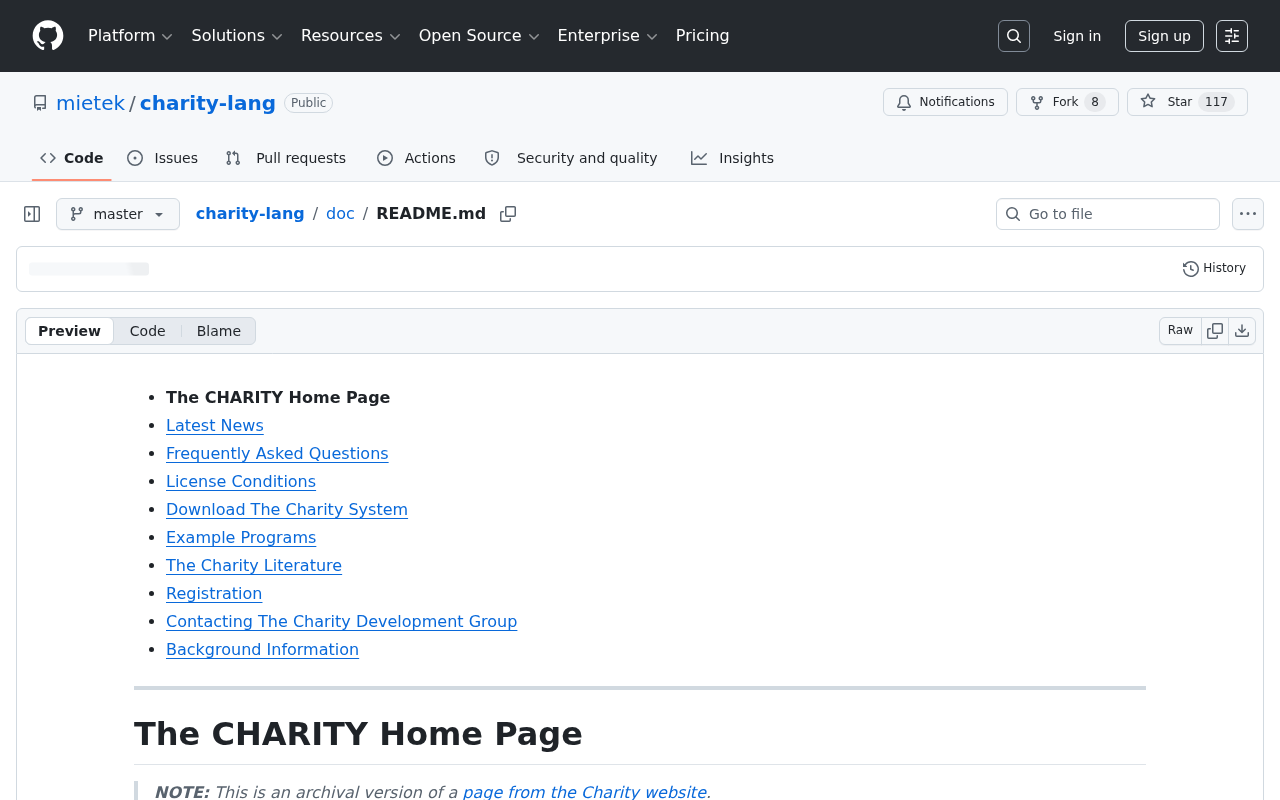Open the Issues tab

coord(163,158)
